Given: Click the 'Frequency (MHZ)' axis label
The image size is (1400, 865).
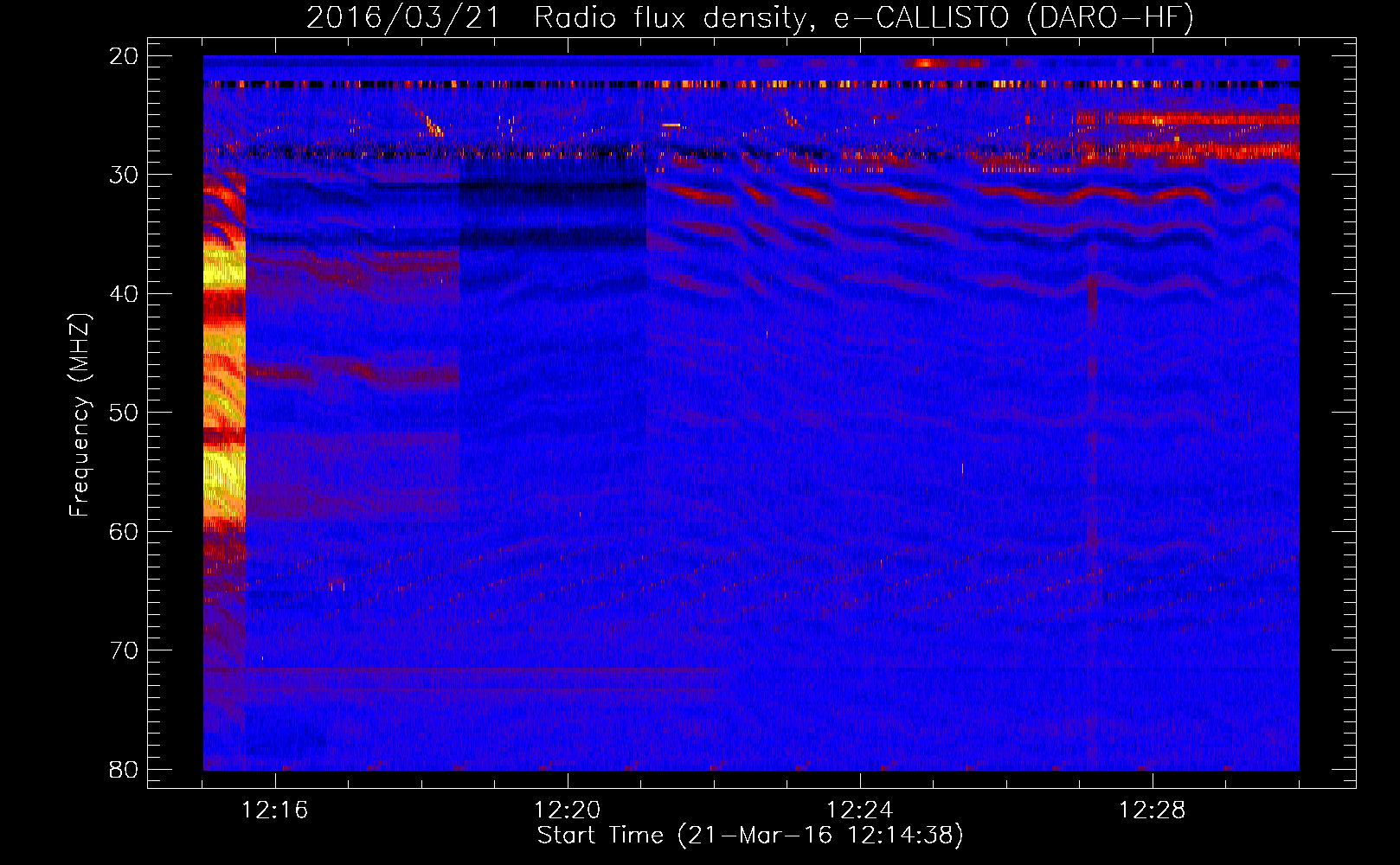Looking at the screenshot, I should point(79,415).
